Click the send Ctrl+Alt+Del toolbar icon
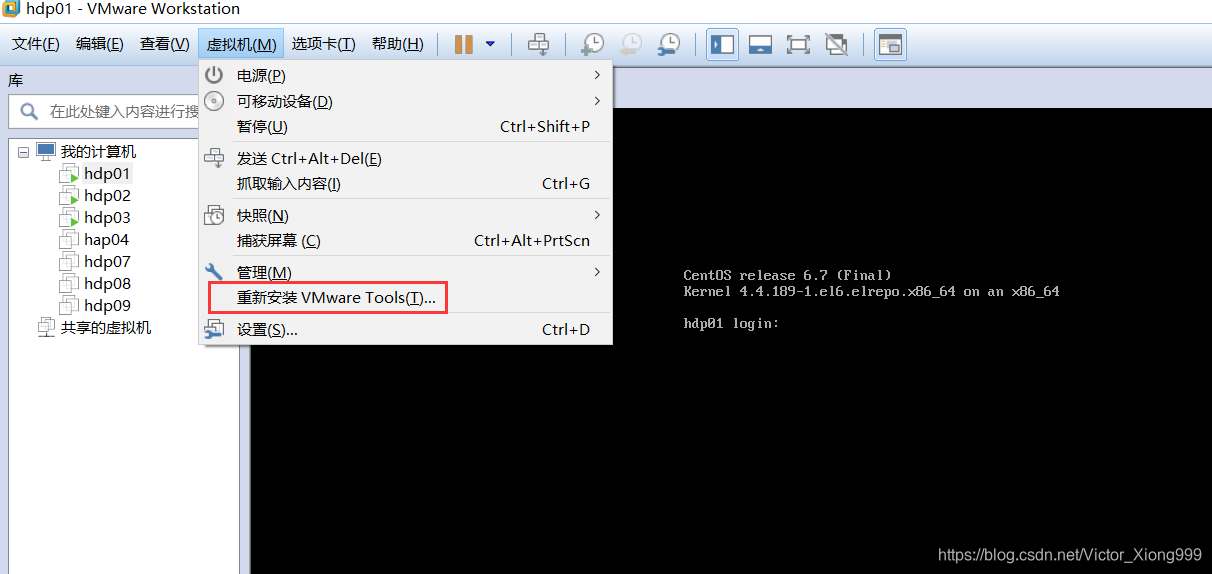This screenshot has width=1212, height=574. pyautogui.click(x=538, y=44)
